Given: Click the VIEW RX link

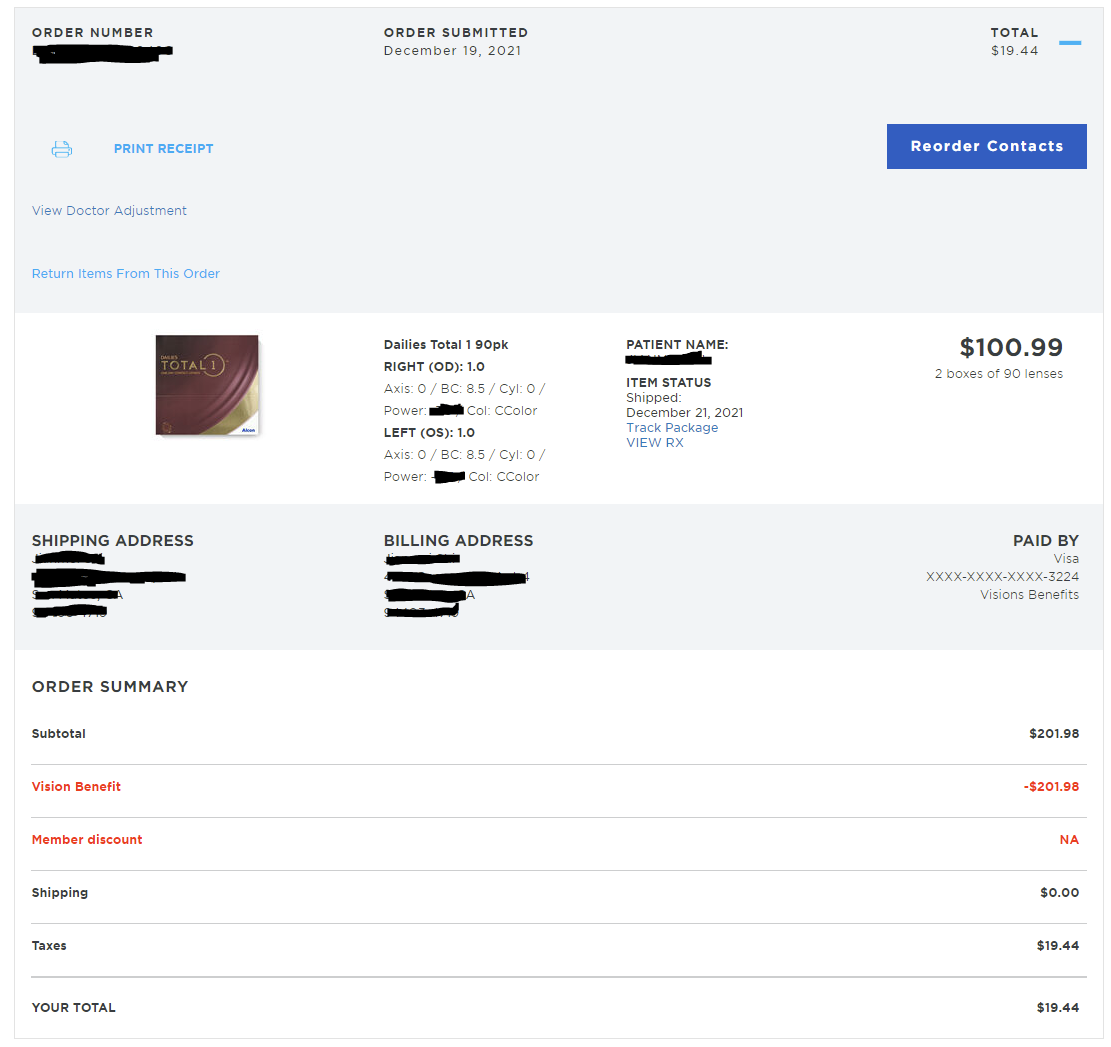Looking at the screenshot, I should 655,443.
